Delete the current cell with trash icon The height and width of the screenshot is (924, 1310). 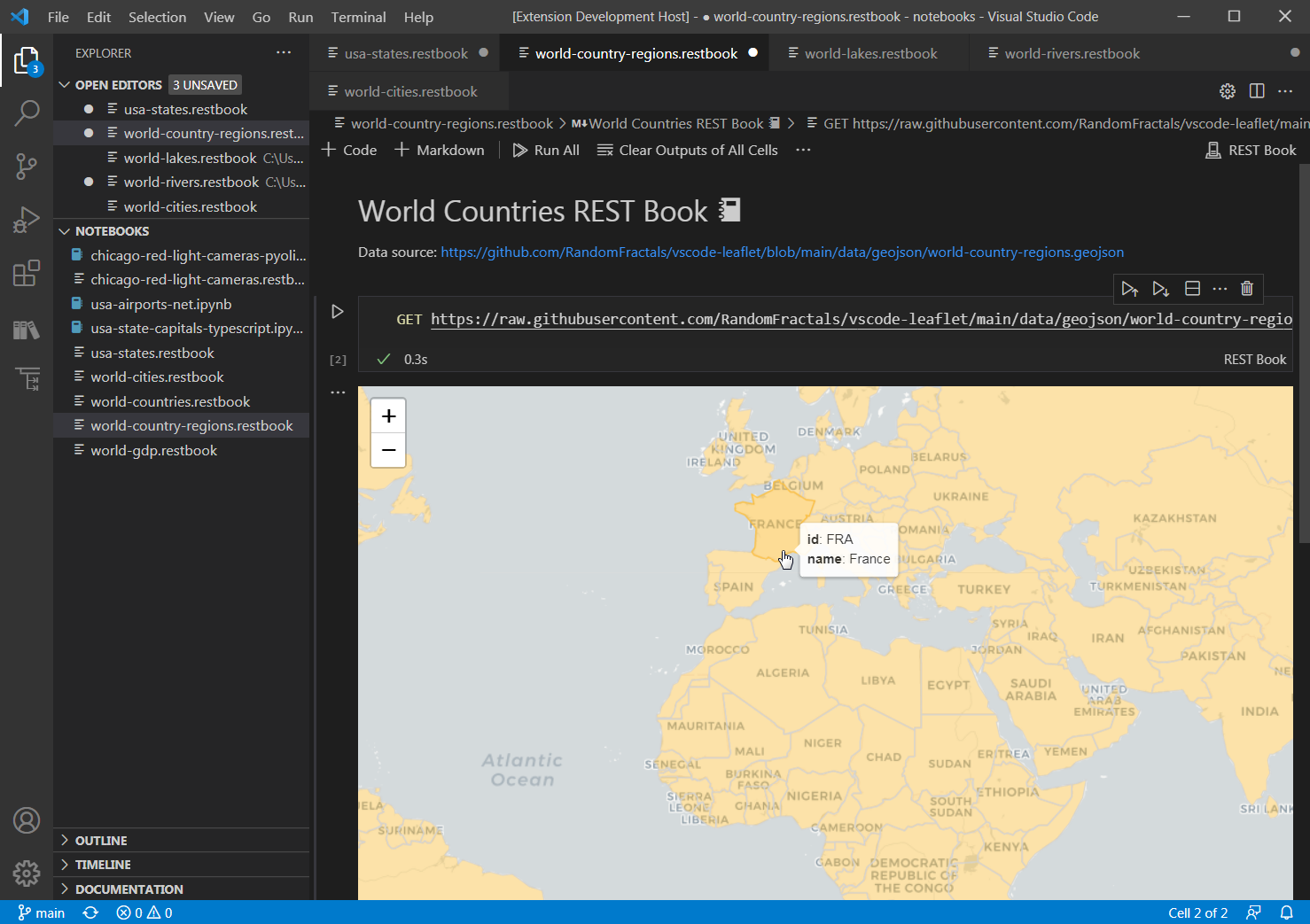tap(1247, 289)
